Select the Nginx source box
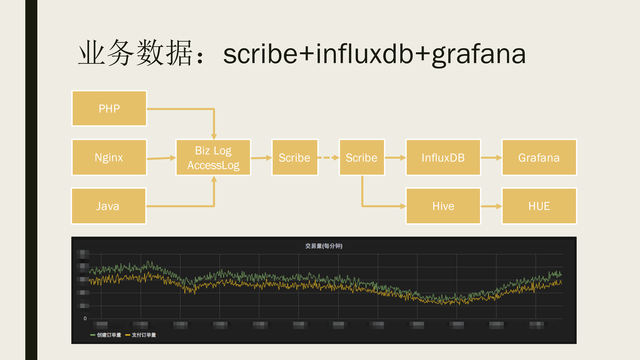 click(x=109, y=158)
